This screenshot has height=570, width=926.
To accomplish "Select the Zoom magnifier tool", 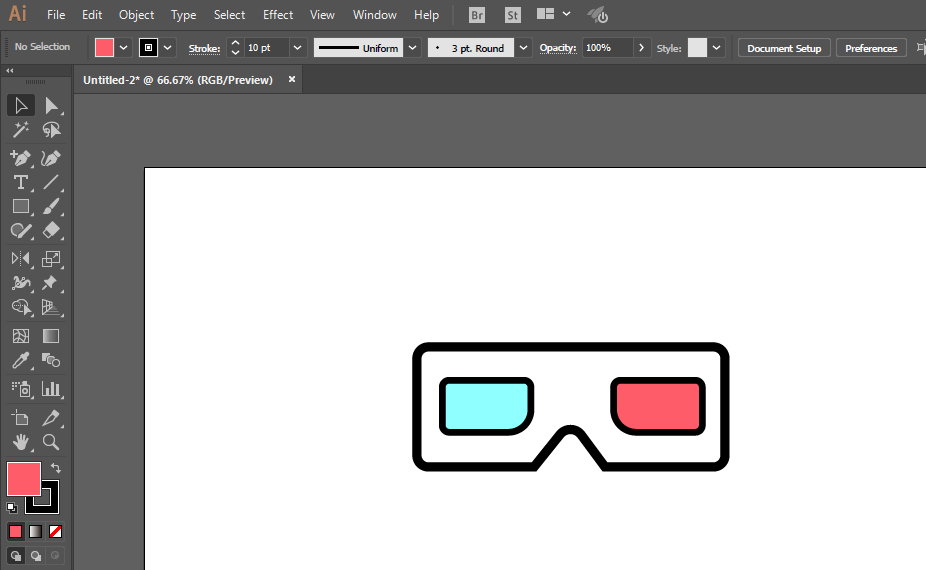I will tap(51, 441).
